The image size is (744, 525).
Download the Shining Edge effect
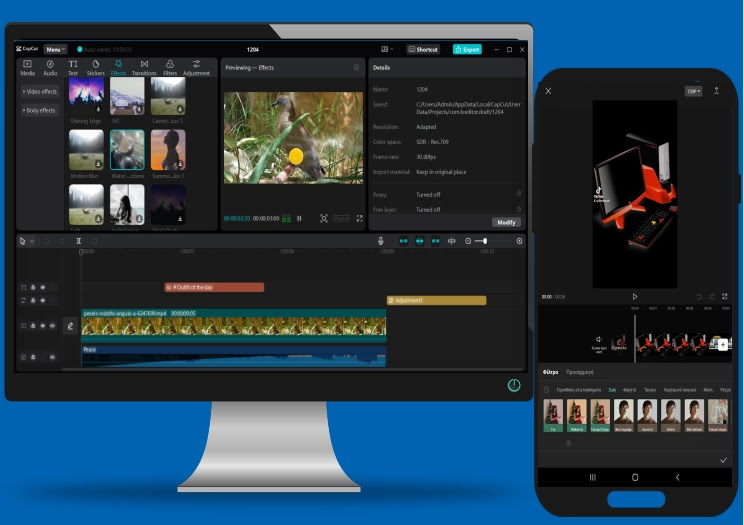point(99,109)
